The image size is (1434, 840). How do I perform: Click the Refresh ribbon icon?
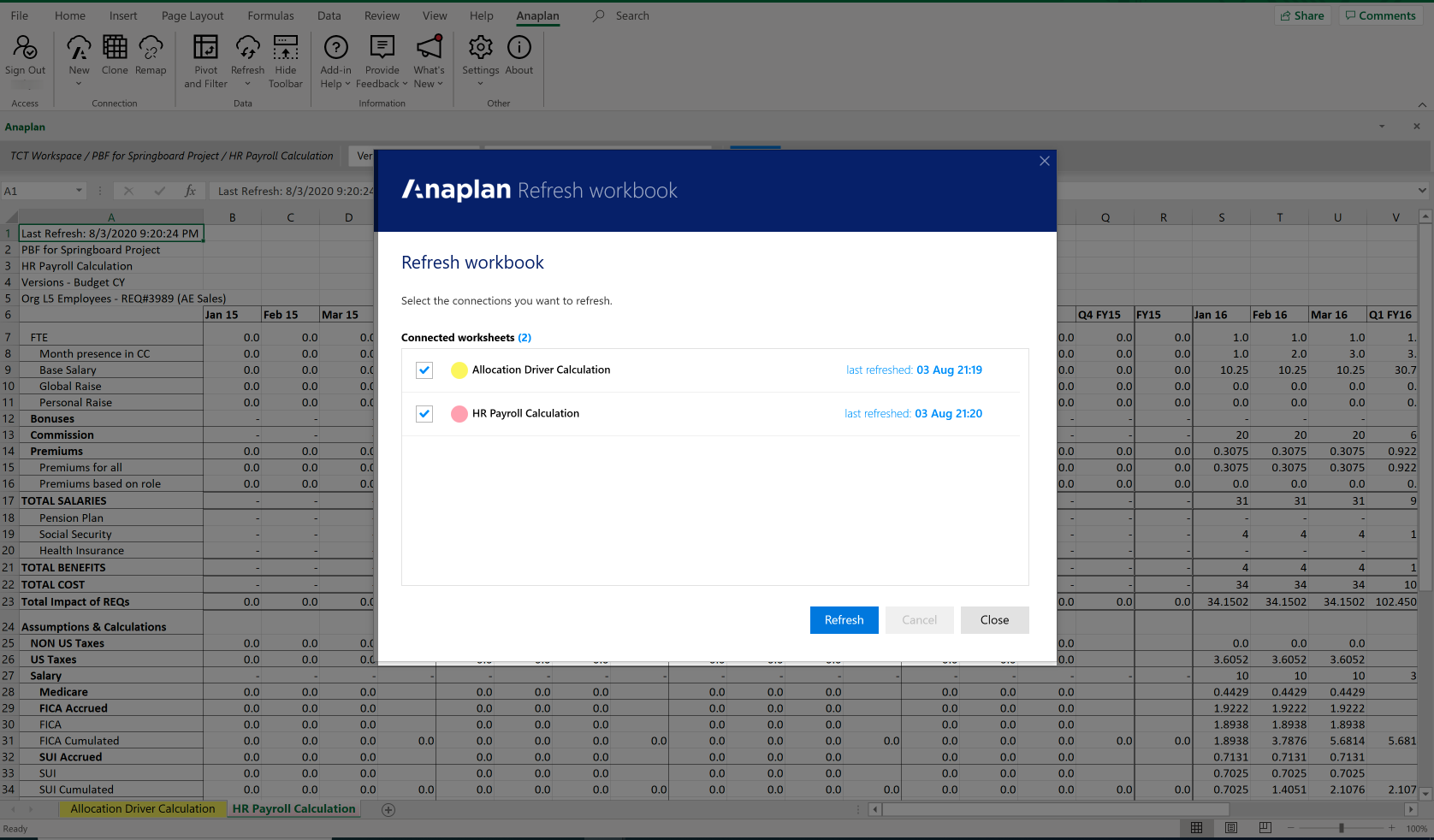[247, 47]
